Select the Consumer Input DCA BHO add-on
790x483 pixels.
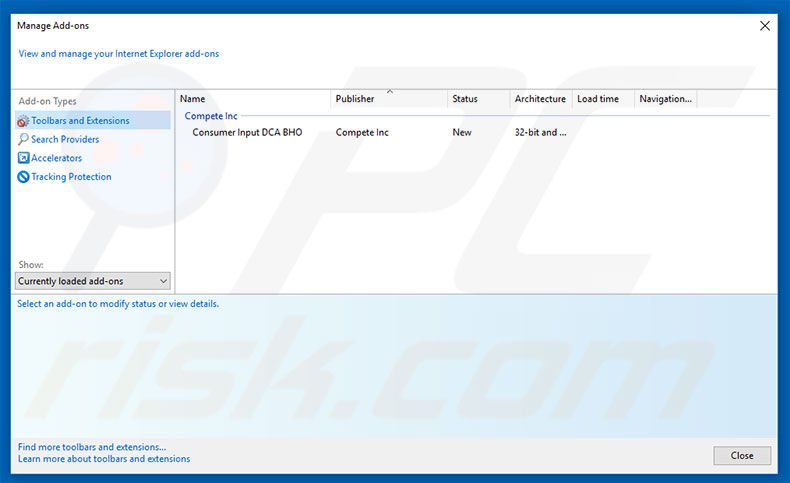pyautogui.click(x=247, y=132)
